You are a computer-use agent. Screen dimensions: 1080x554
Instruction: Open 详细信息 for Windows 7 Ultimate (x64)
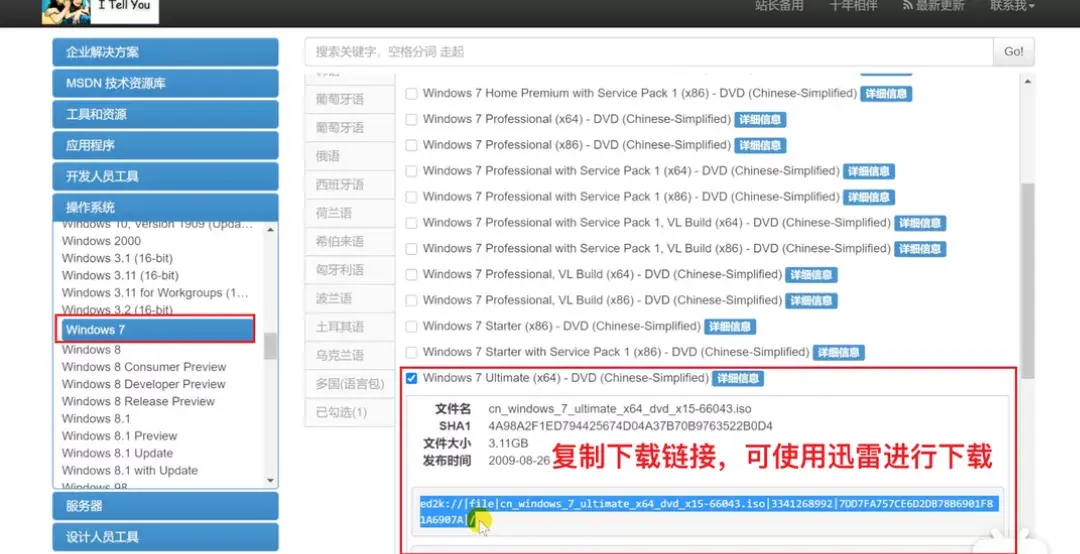tap(738, 378)
